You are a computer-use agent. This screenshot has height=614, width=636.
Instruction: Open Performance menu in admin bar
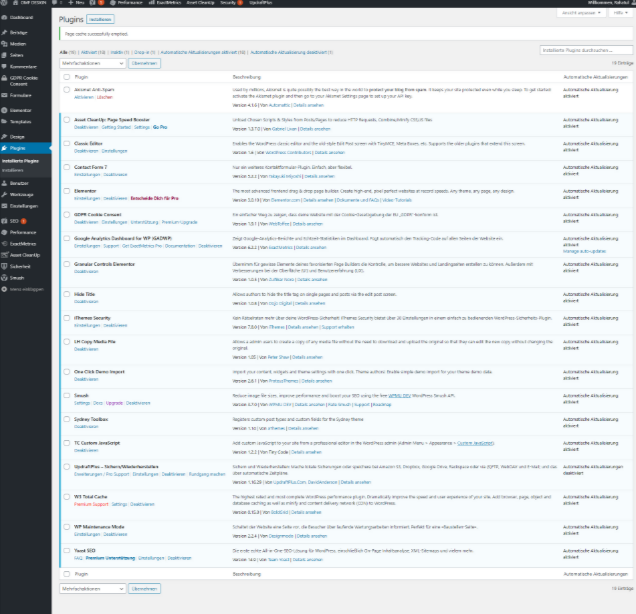pos(127,2)
